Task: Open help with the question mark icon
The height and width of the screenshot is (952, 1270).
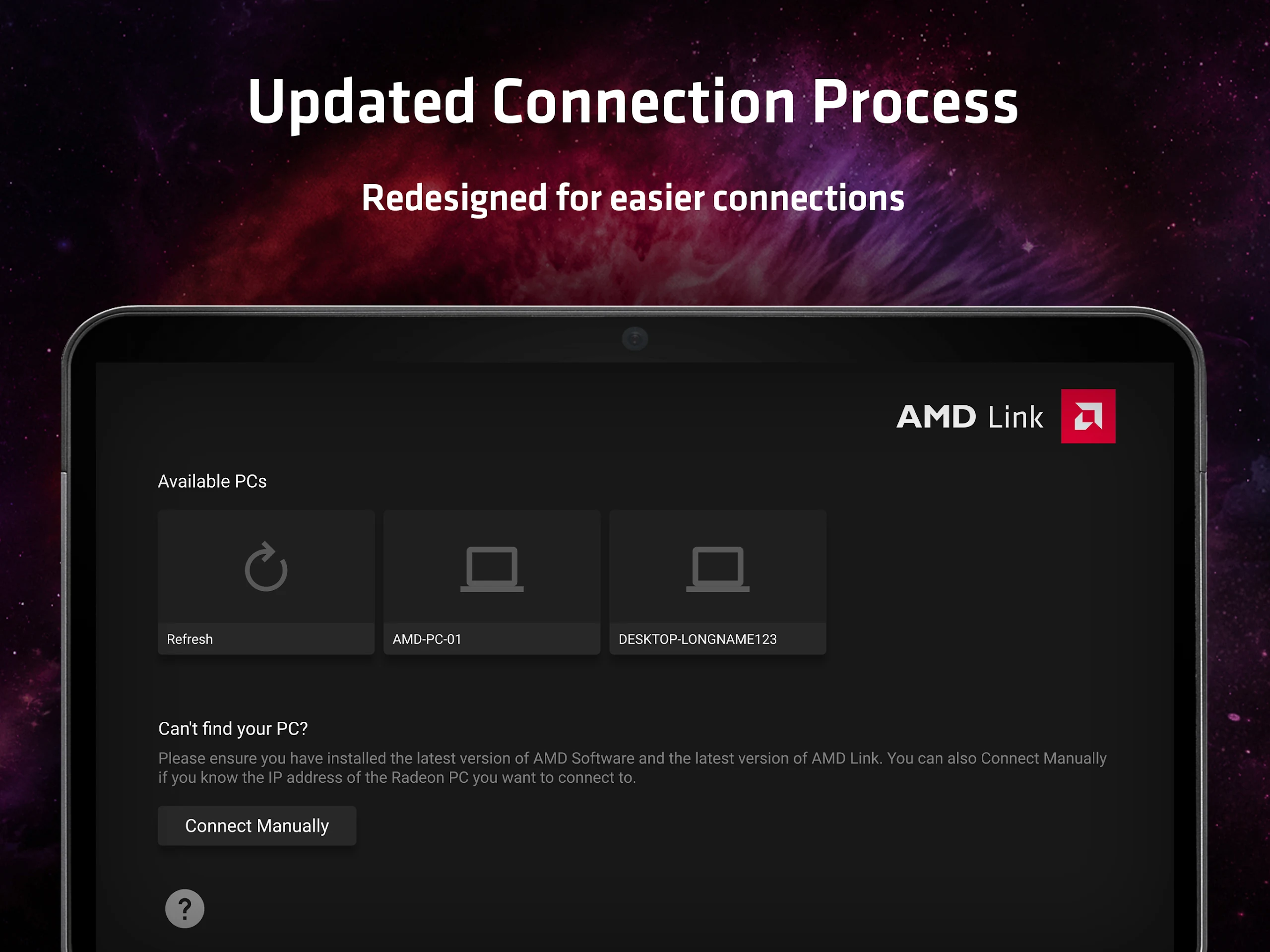Action: (185, 908)
